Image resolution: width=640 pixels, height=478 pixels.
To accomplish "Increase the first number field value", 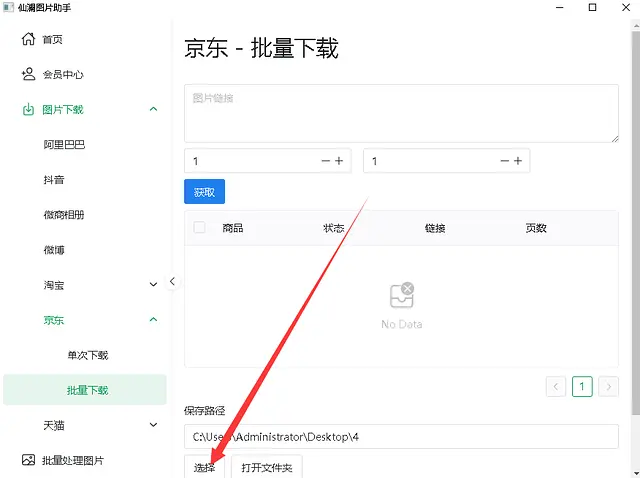I will 339,161.
